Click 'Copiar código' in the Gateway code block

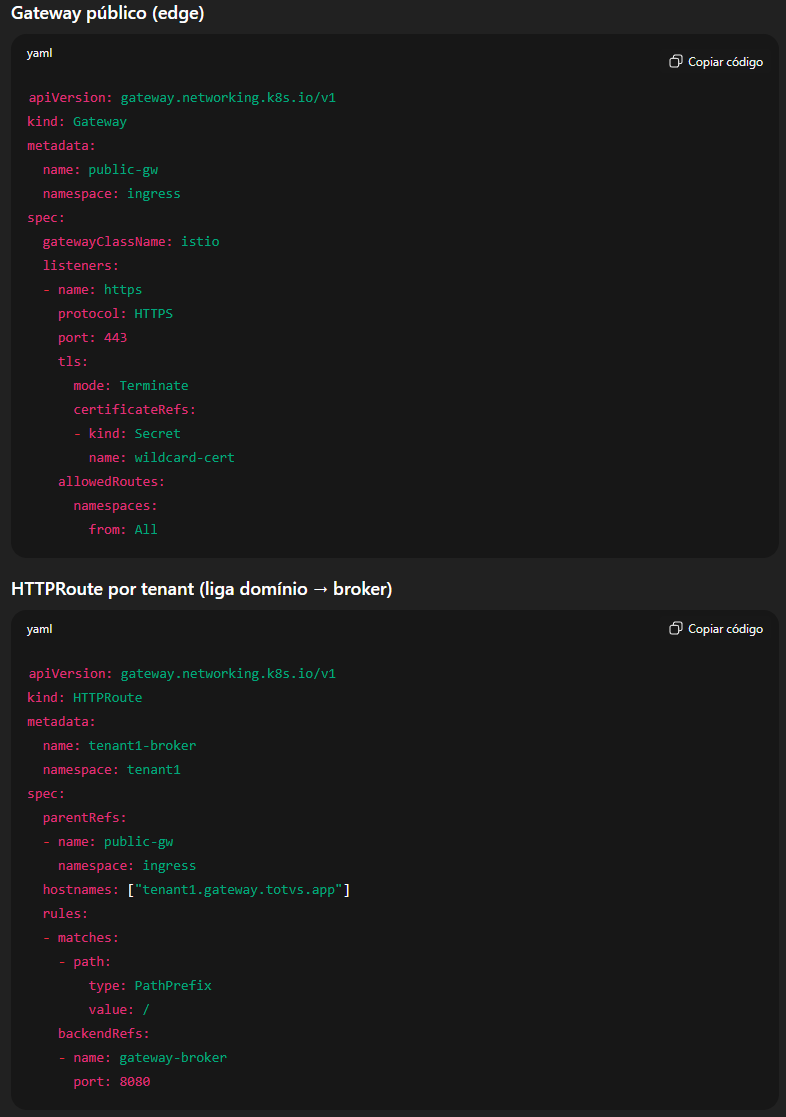(x=725, y=61)
